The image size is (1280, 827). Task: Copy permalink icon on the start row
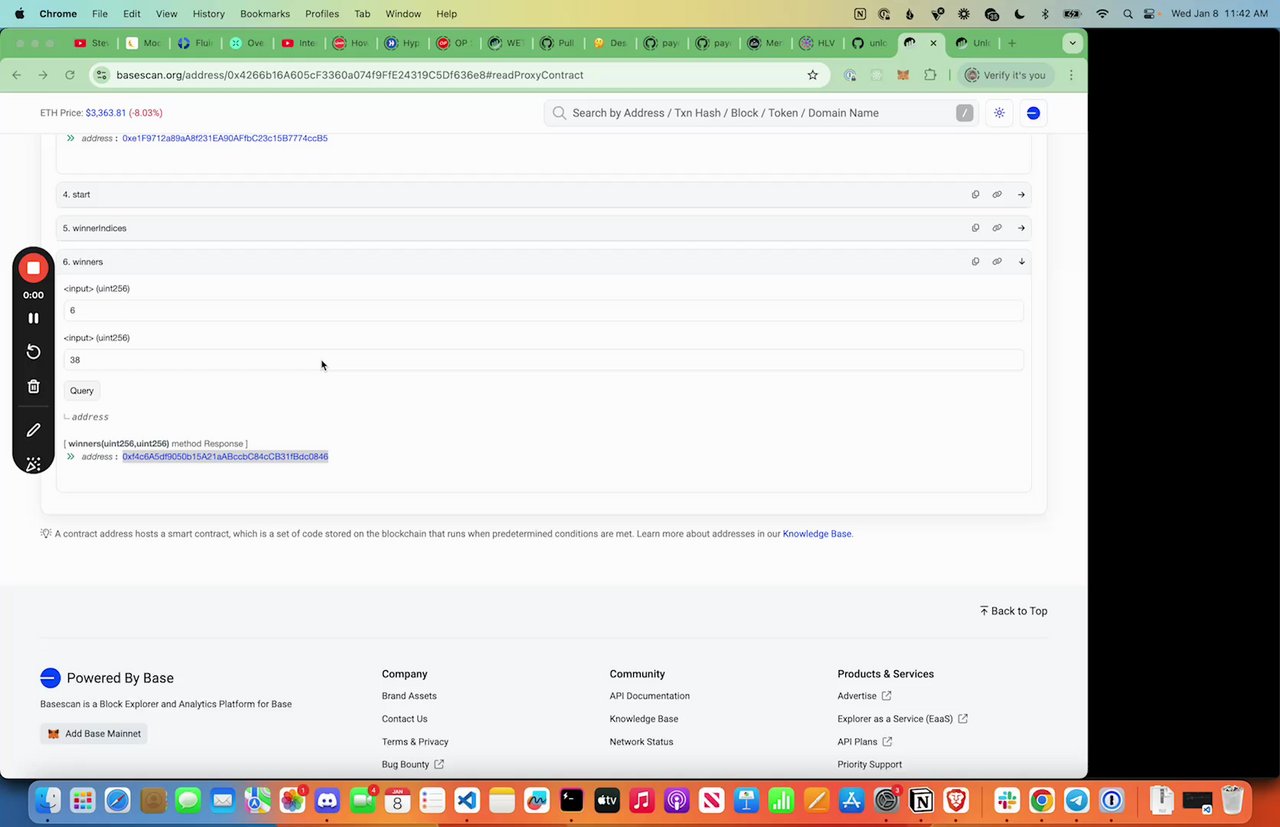pyautogui.click(x=997, y=195)
